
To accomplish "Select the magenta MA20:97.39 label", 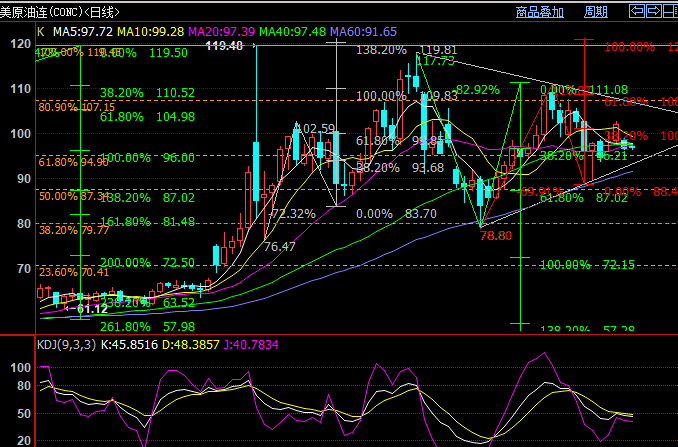I will tap(221, 32).
